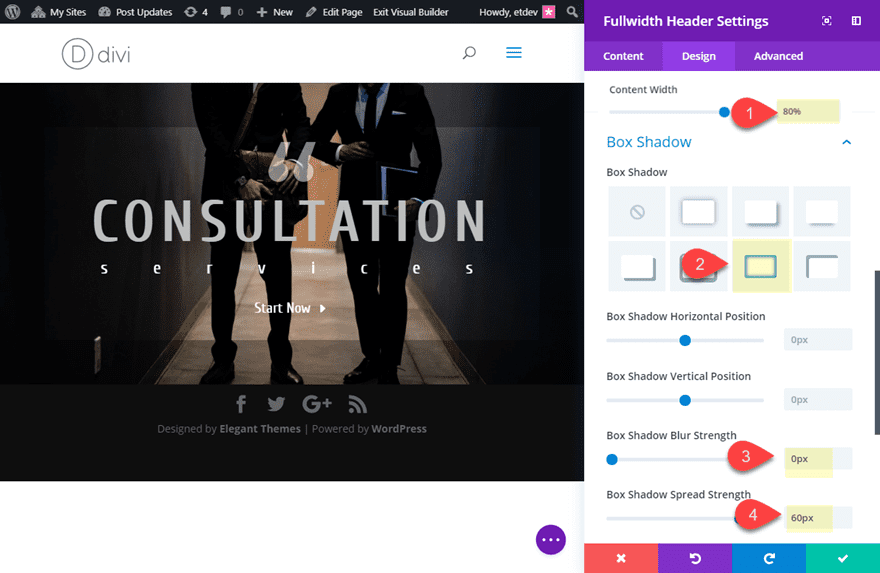This screenshot has height=573, width=880.
Task: Click the purple undo button
Action: 695,558
